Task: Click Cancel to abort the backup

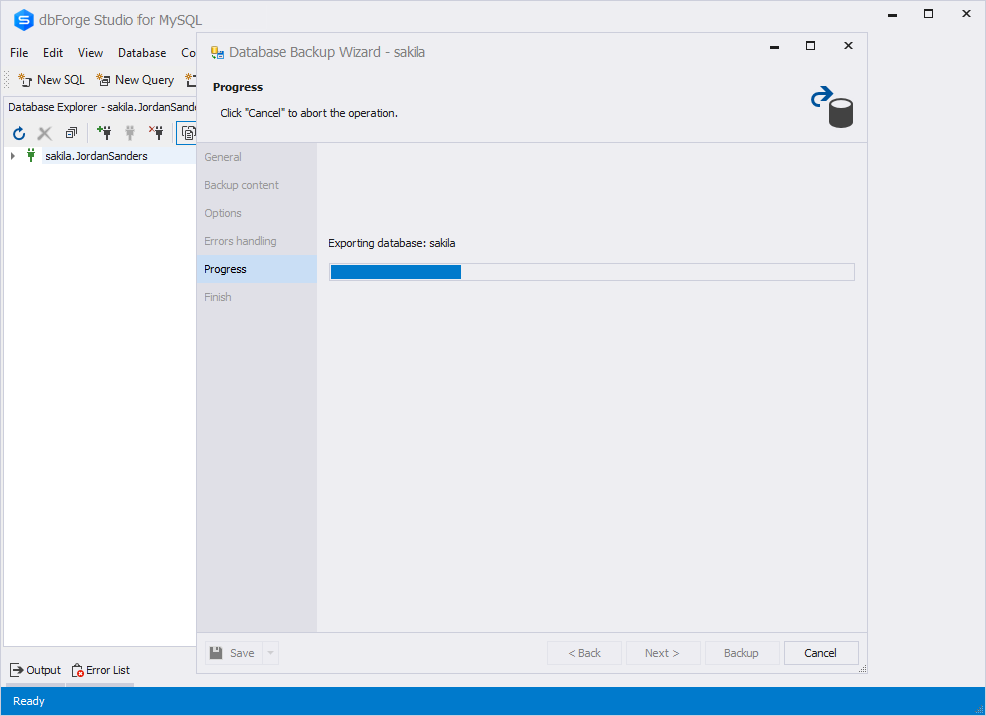Action: pyautogui.click(x=821, y=653)
